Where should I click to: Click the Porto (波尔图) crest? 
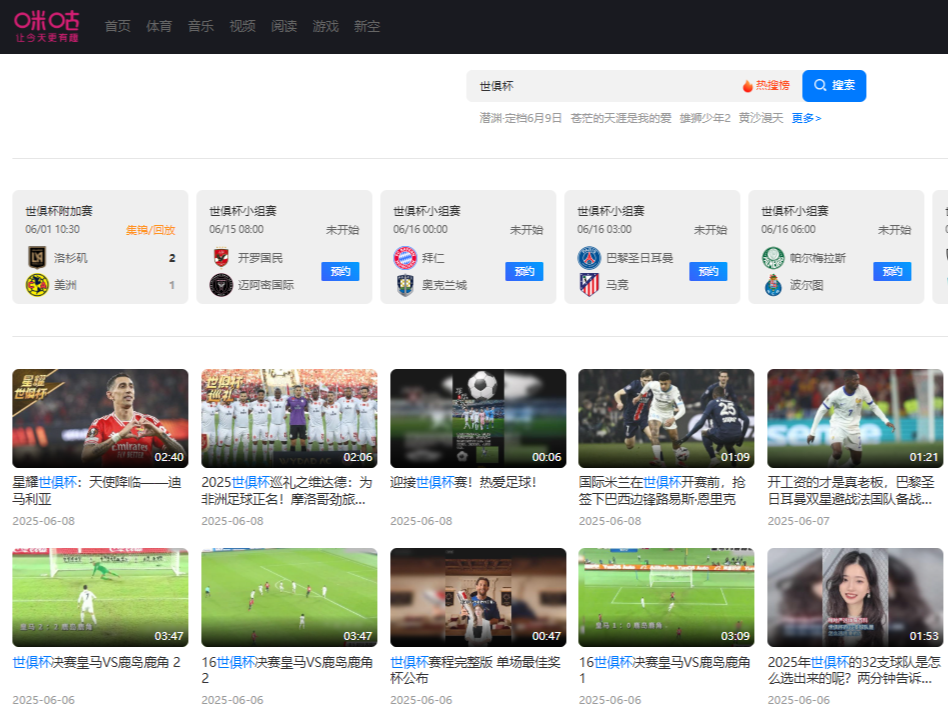pyautogui.click(x=773, y=285)
